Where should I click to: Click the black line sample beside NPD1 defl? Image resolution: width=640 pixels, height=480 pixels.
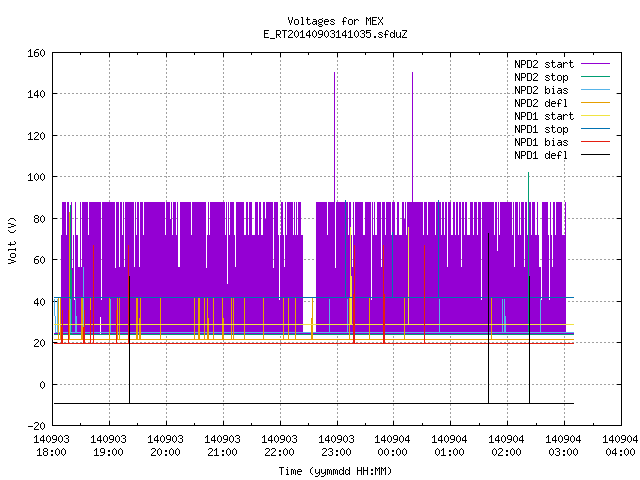click(x=595, y=155)
